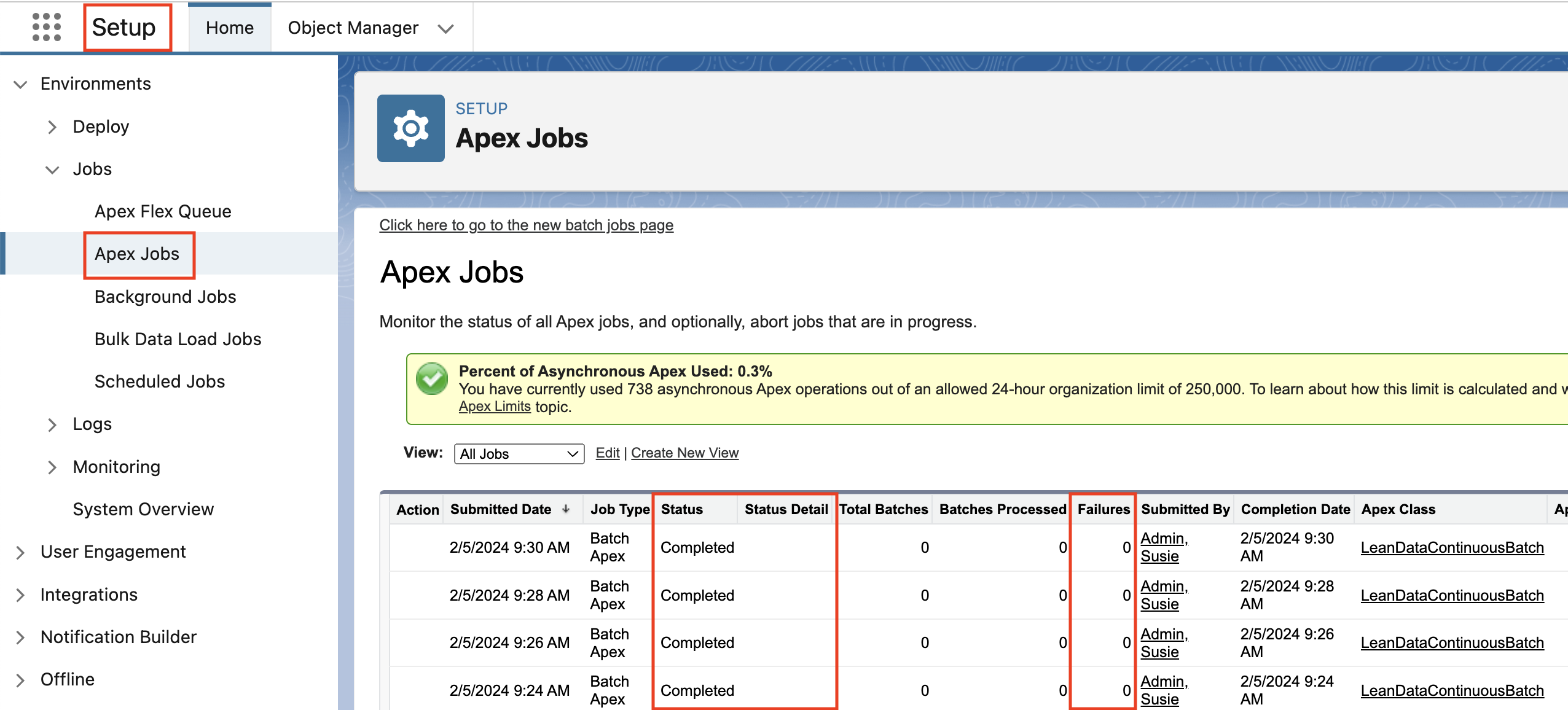Screen dimensions: 1568x710
Task: Click the Submitted Date sort arrow
Action: click(566, 509)
